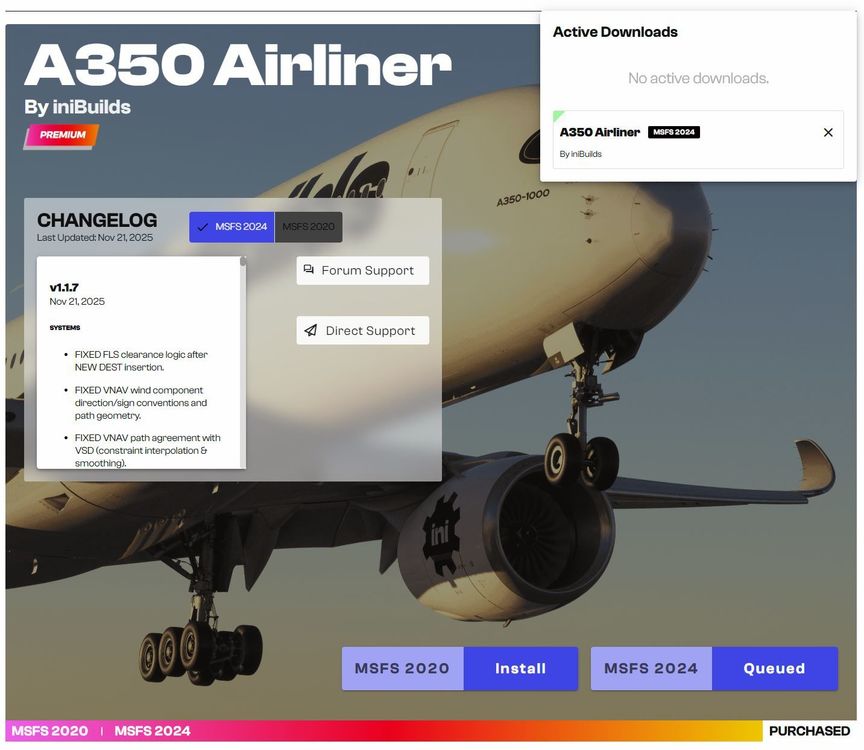Remove A350 Airliner from download queue
The height and width of the screenshot is (750, 864).
tap(828, 132)
